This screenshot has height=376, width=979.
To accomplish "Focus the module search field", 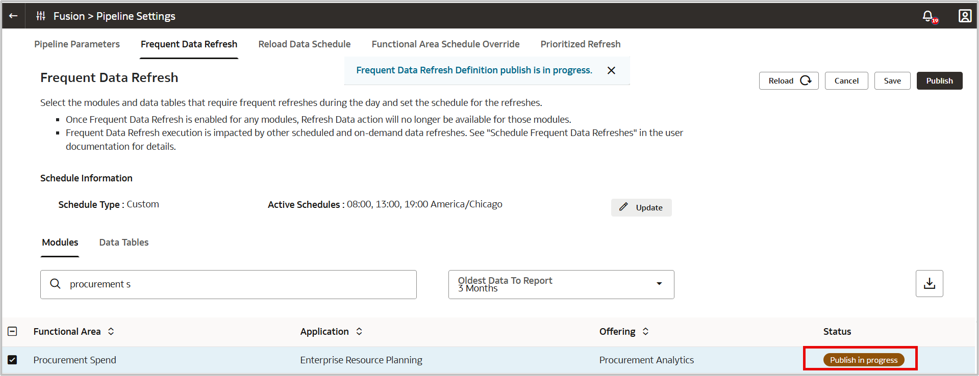I will pos(229,284).
